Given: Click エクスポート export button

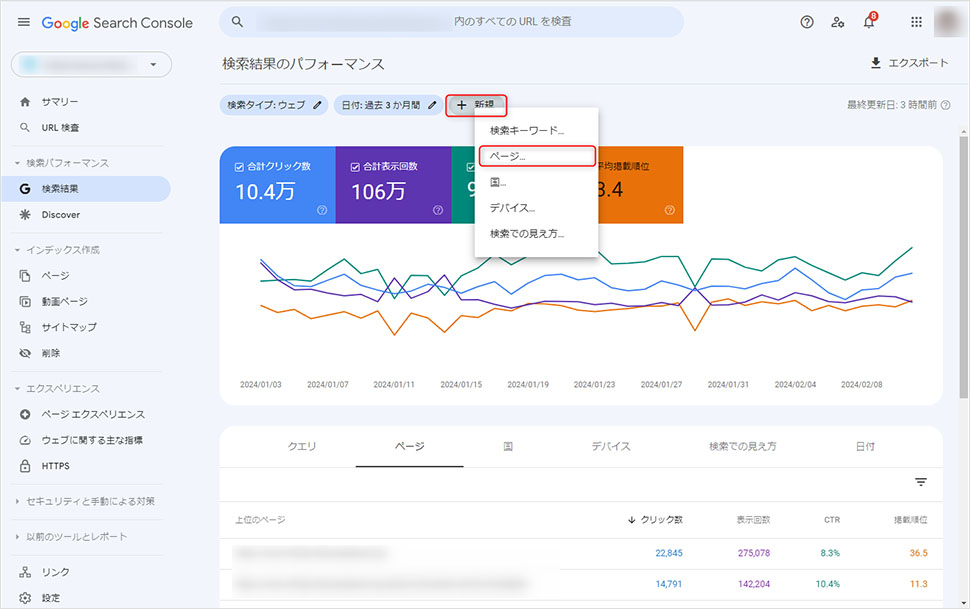Looking at the screenshot, I should point(909,63).
